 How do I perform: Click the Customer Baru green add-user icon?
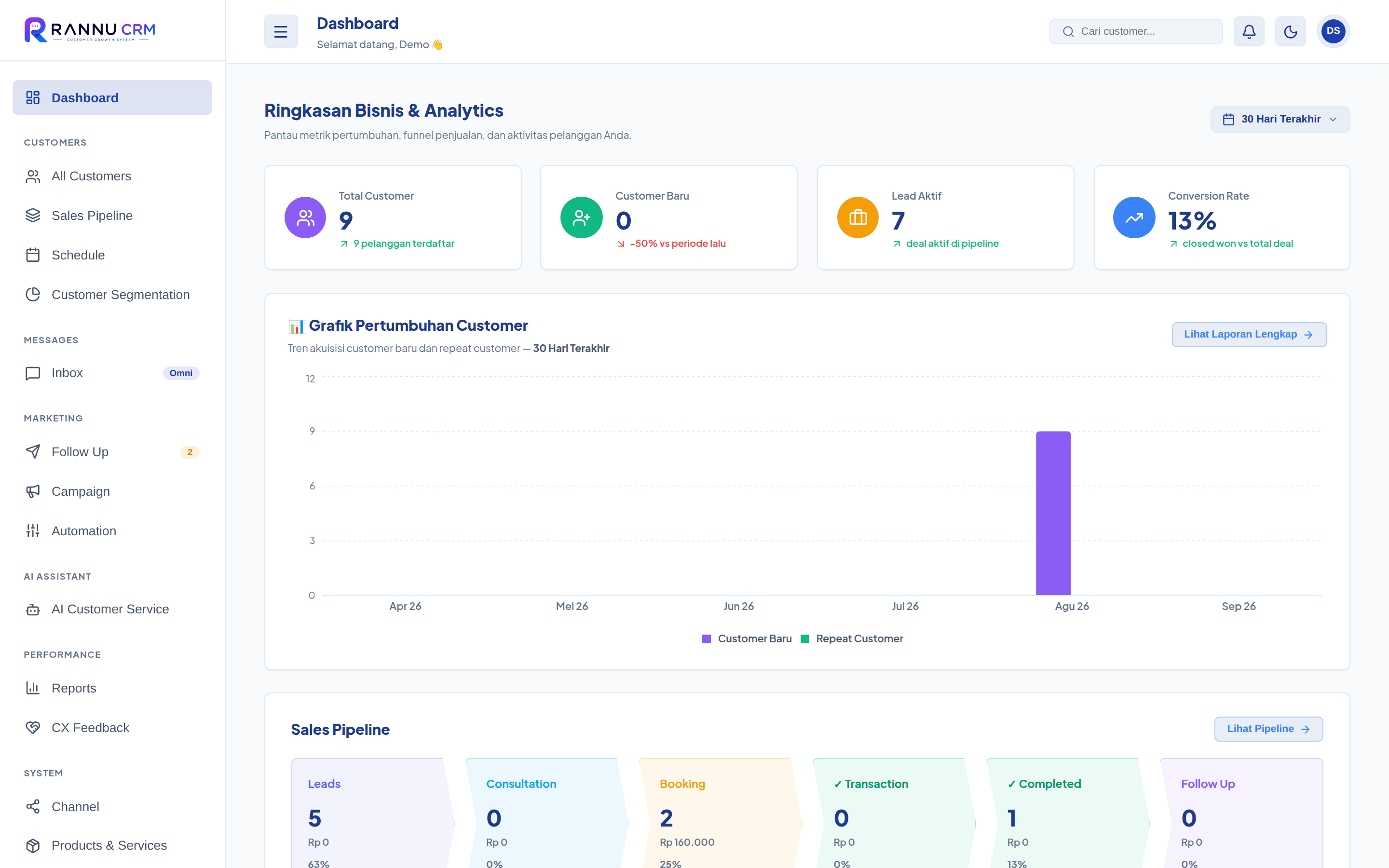click(582, 217)
